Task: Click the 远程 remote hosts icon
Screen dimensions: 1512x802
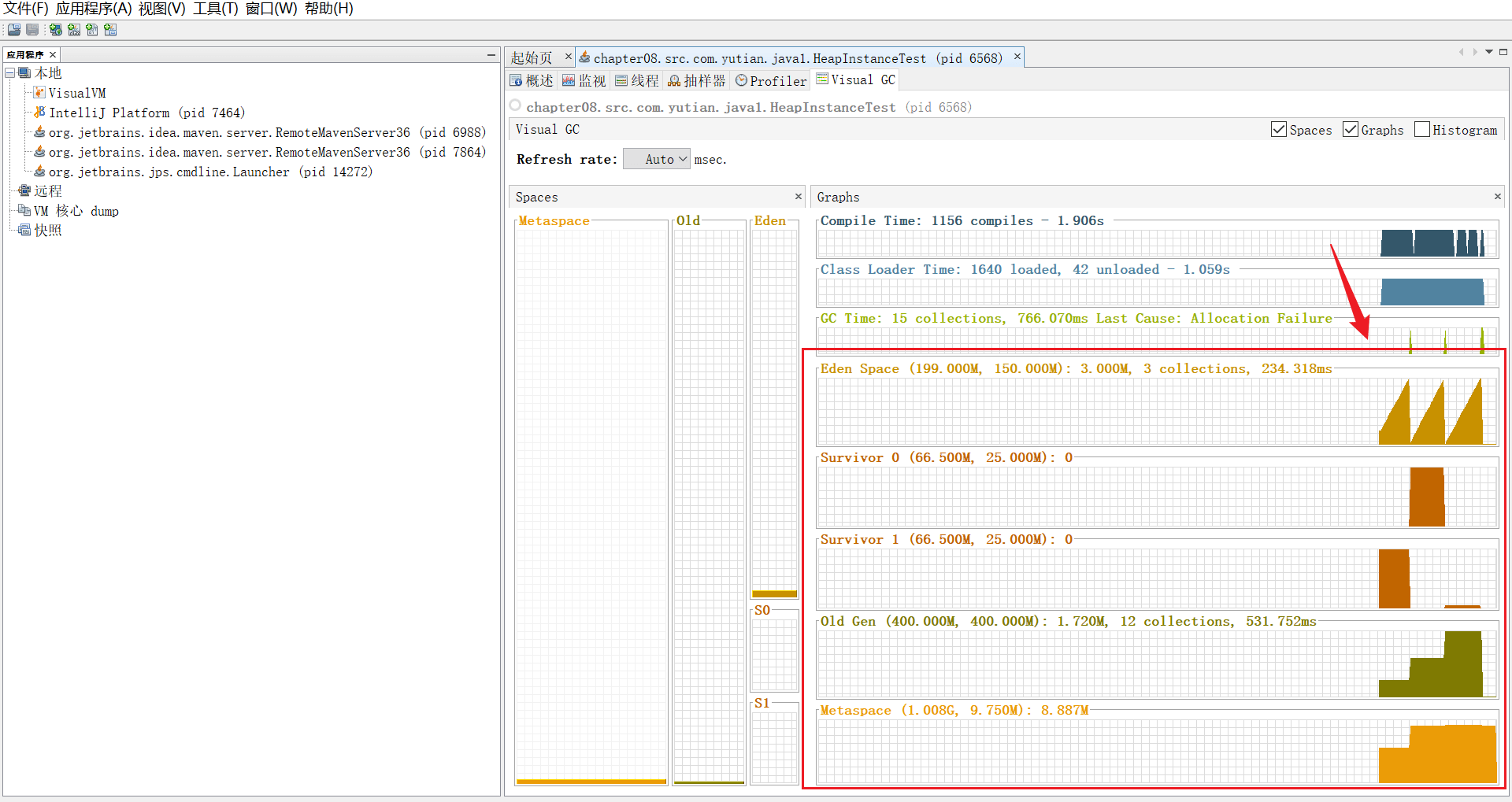Action: pos(24,191)
